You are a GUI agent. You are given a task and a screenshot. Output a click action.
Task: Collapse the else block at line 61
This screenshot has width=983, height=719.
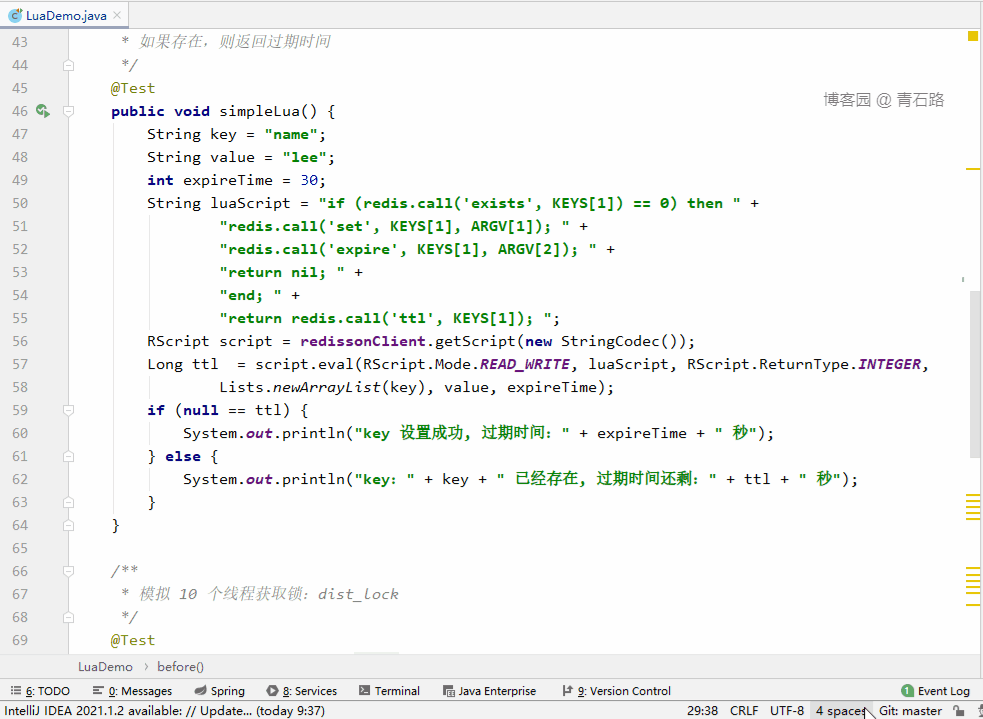[68, 456]
